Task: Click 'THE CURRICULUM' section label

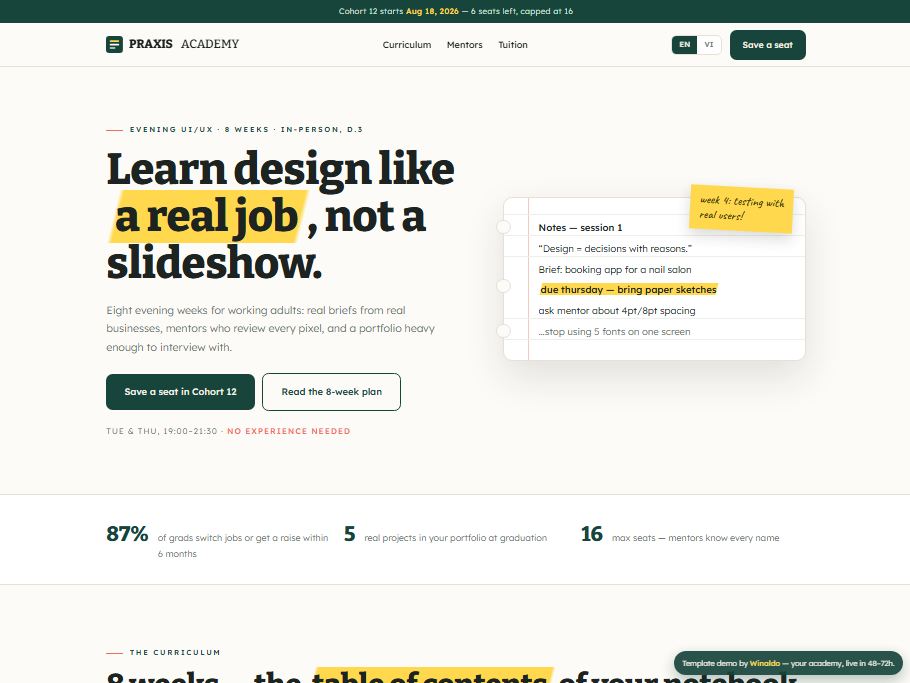Action: (x=175, y=652)
